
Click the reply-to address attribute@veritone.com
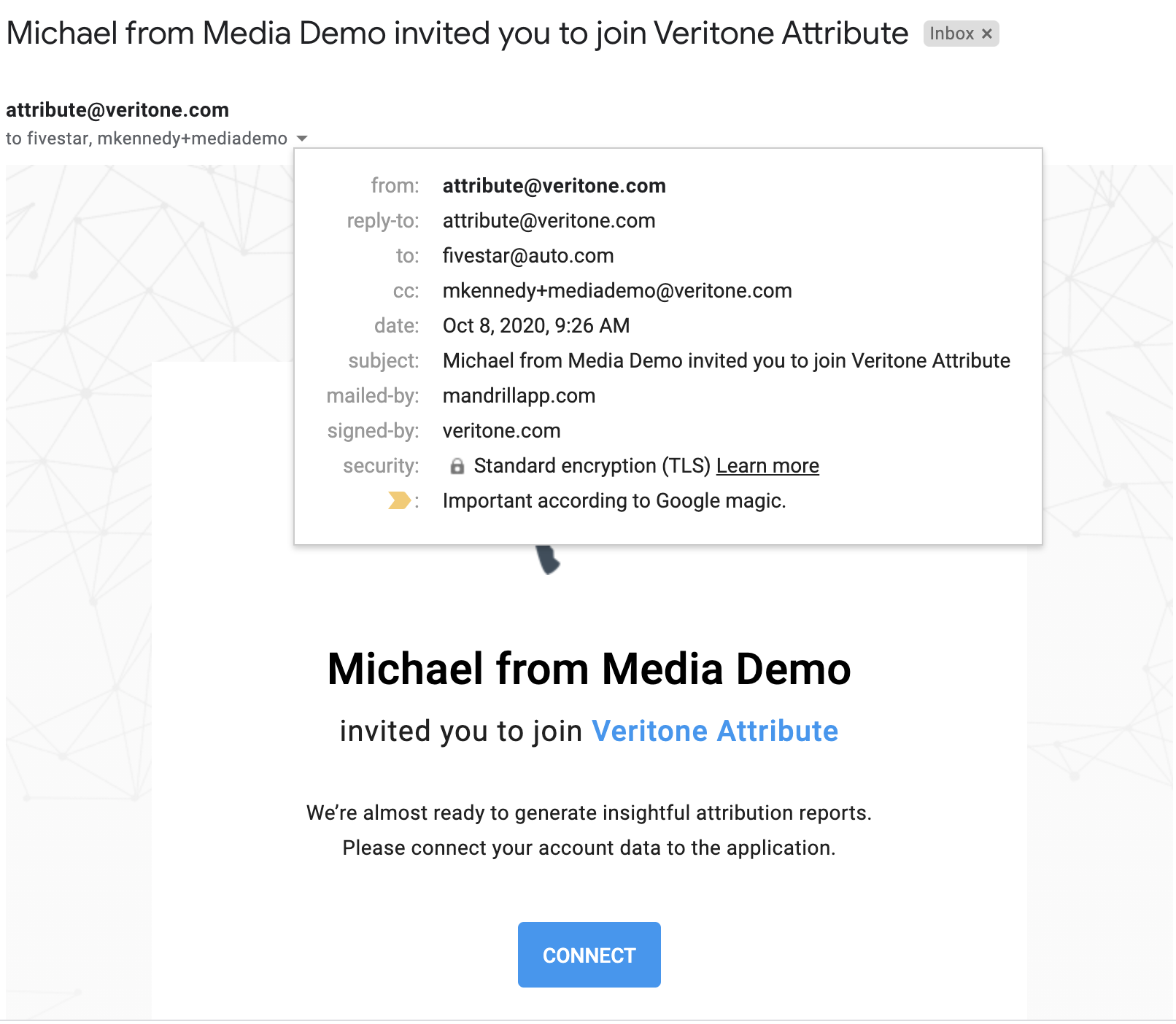tap(549, 221)
